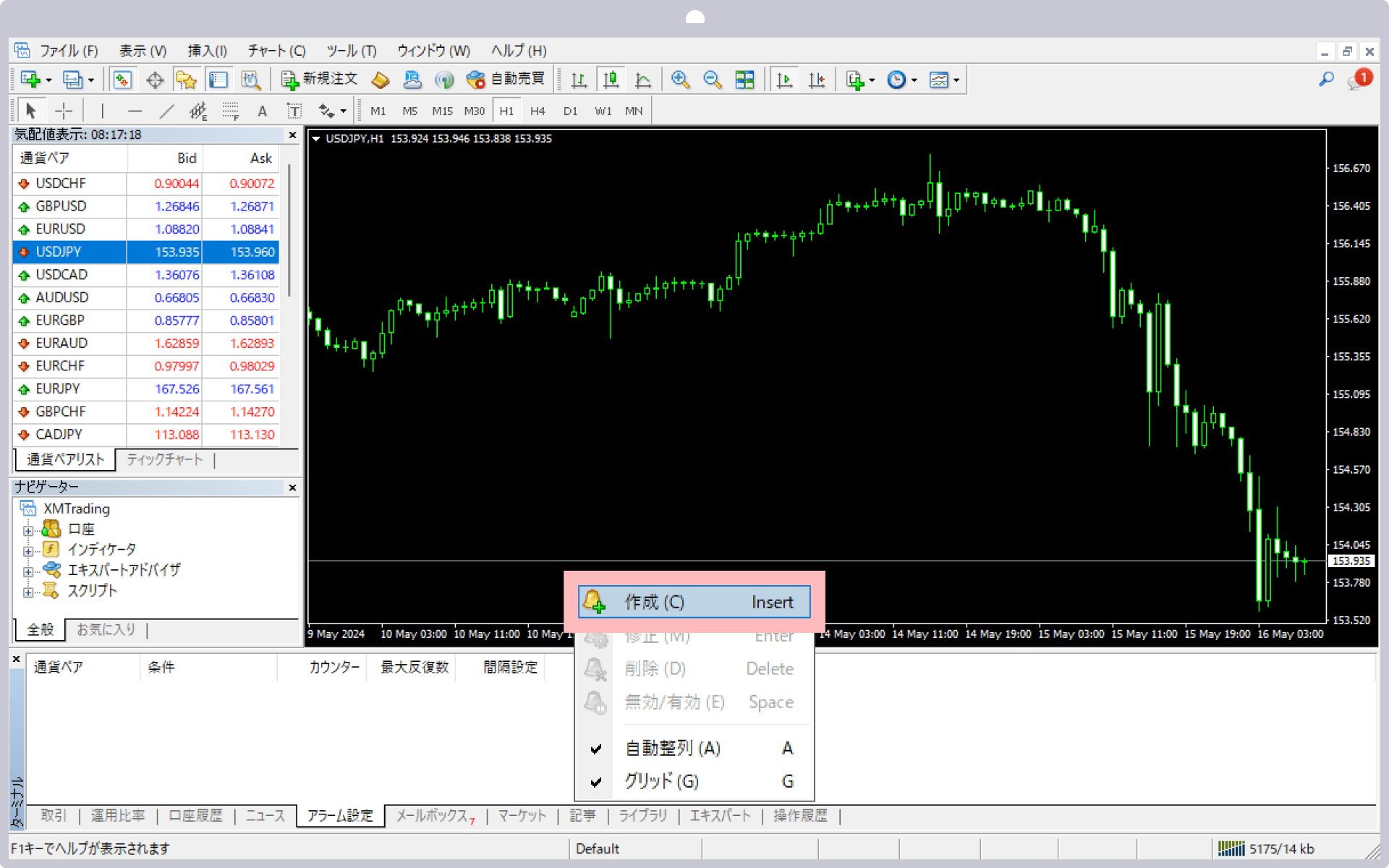Switch chart to line chart icon
This screenshot has height=868, width=1389.
[x=643, y=80]
